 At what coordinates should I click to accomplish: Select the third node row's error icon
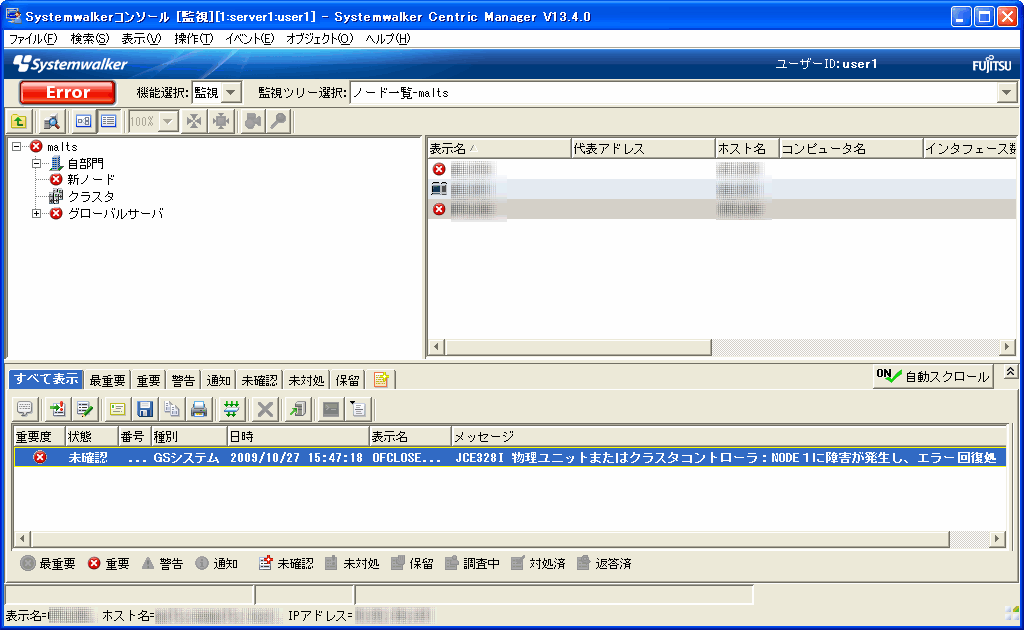pos(439,209)
